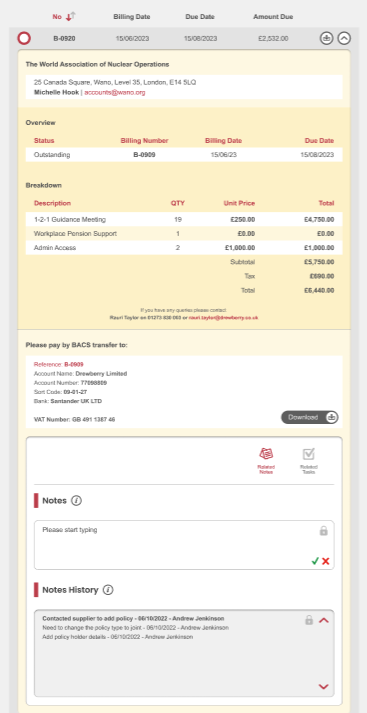Toggle the lock icon in the notes input box

[x=323, y=531]
